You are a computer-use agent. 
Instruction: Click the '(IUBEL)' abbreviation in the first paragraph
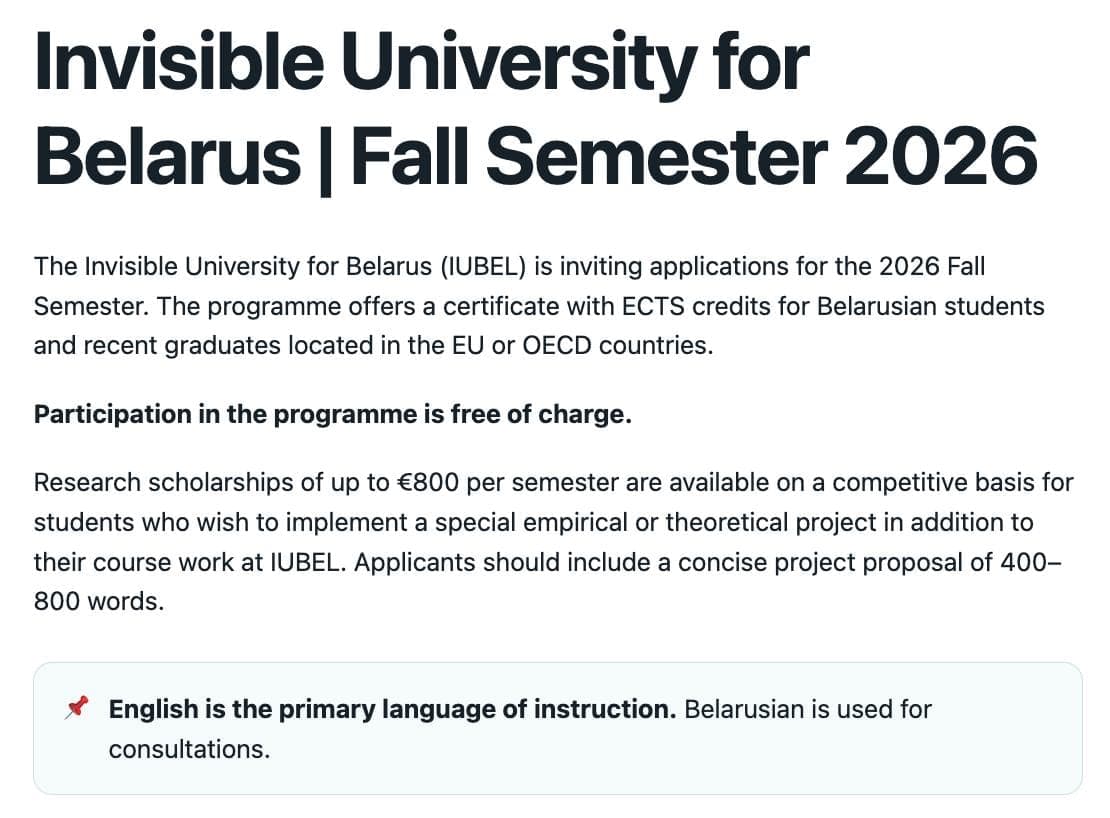pos(483,267)
